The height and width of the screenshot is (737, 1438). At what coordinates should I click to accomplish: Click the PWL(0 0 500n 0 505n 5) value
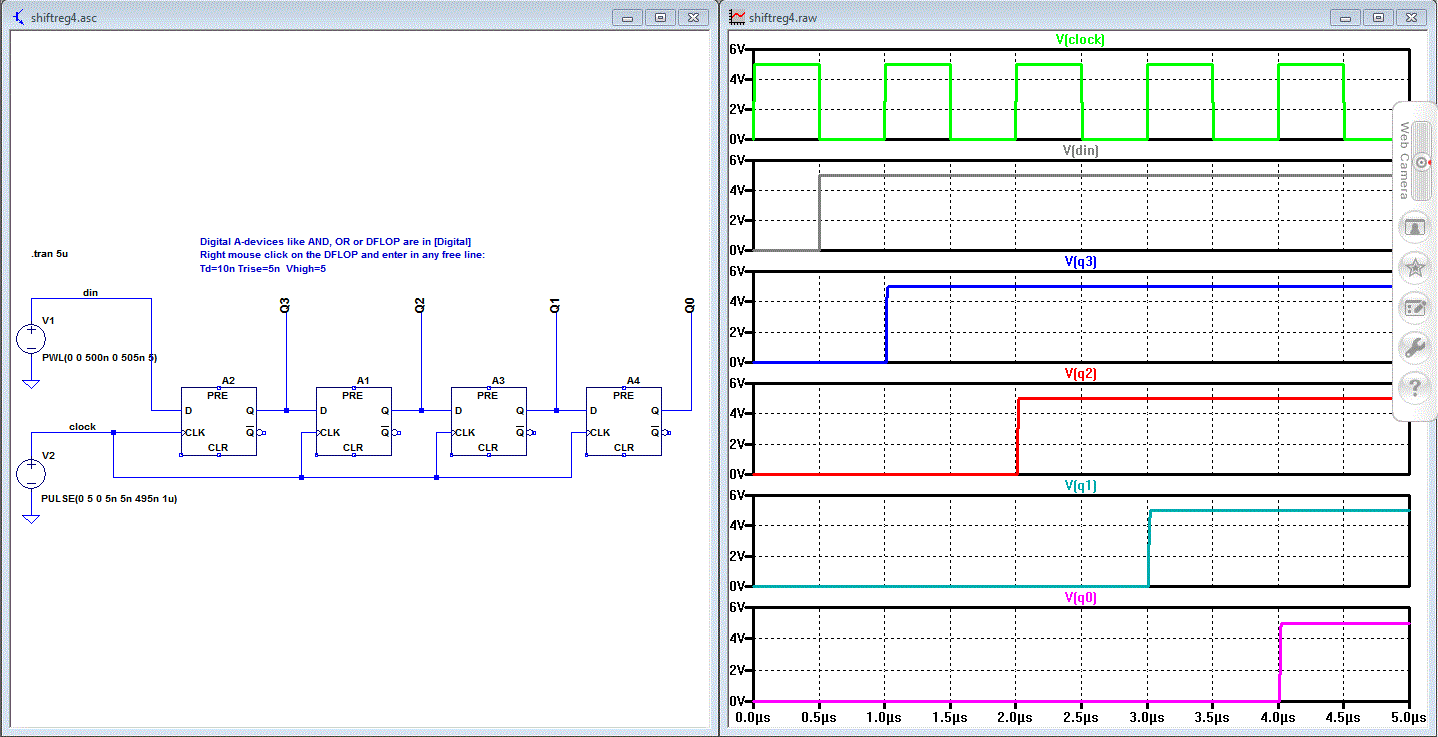[100, 357]
